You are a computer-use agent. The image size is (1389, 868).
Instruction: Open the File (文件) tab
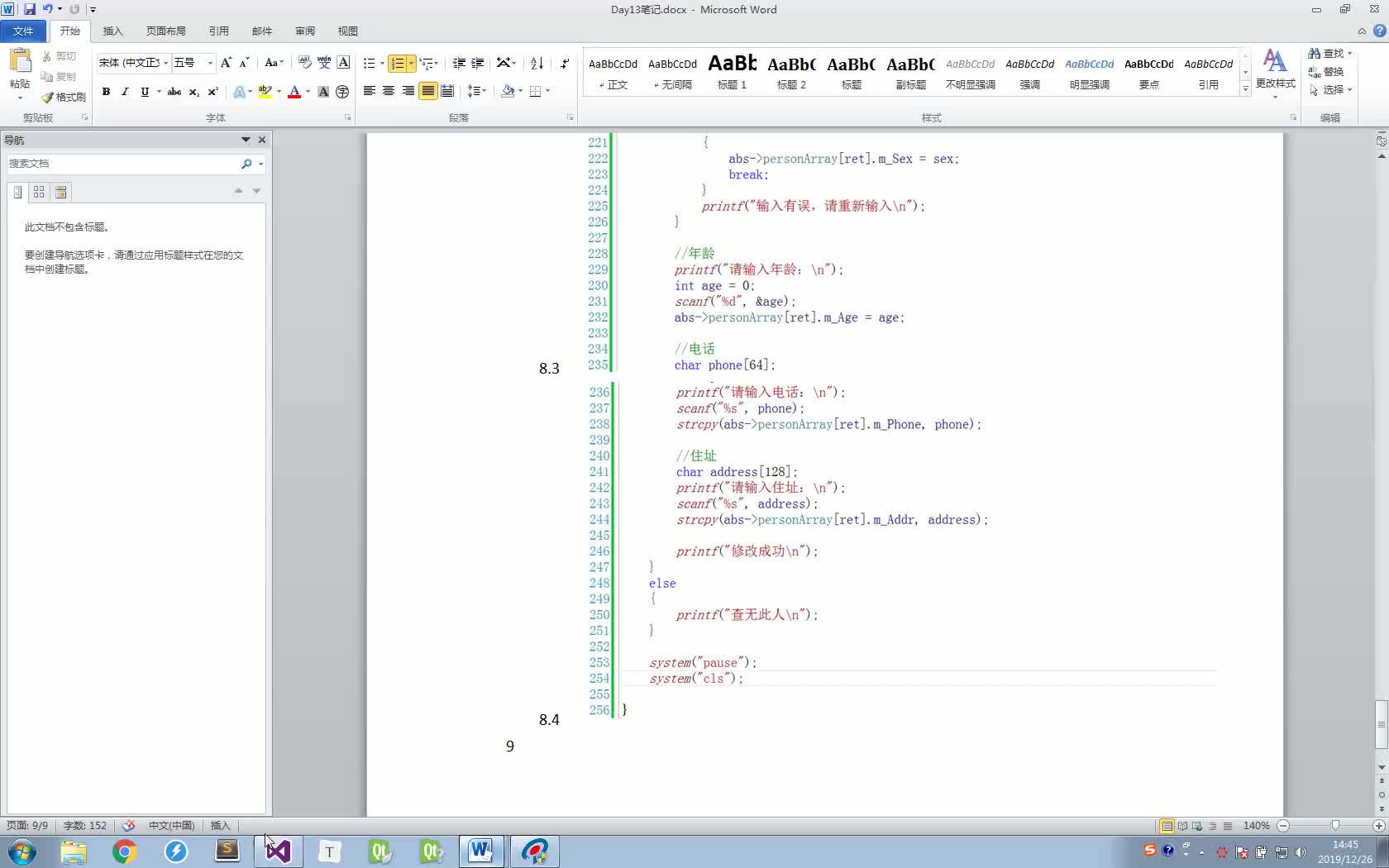point(23,31)
